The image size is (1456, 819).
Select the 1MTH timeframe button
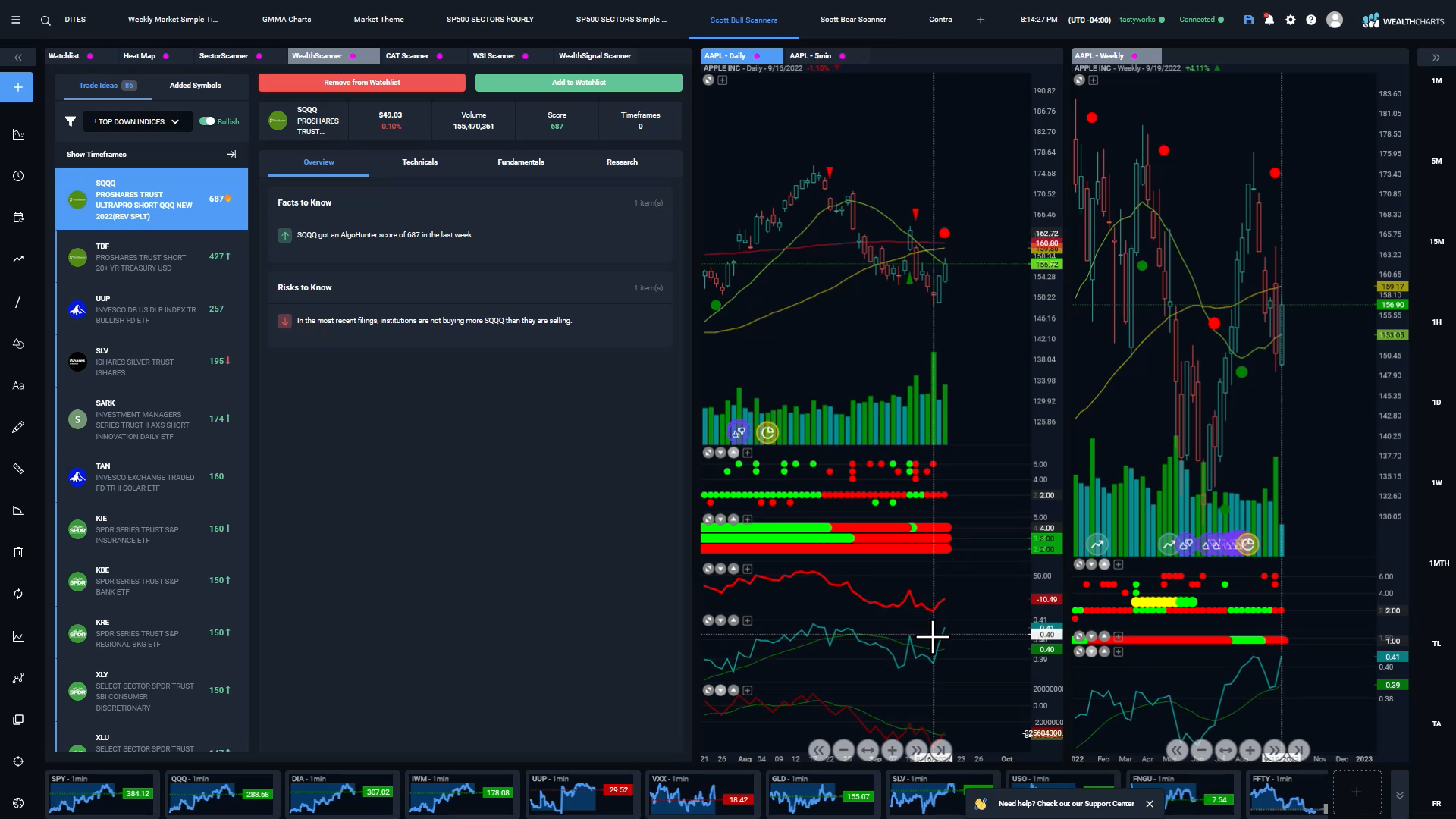tap(1439, 563)
